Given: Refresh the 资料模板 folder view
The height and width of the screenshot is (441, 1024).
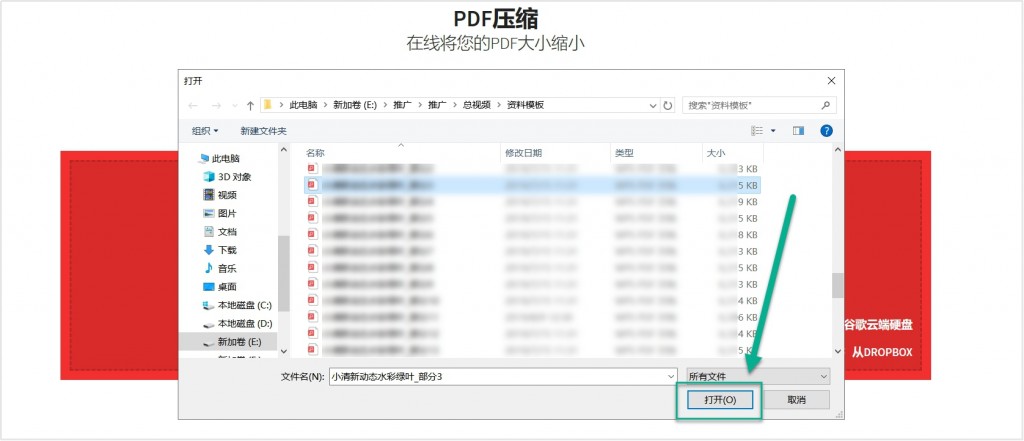Looking at the screenshot, I should coord(667,105).
